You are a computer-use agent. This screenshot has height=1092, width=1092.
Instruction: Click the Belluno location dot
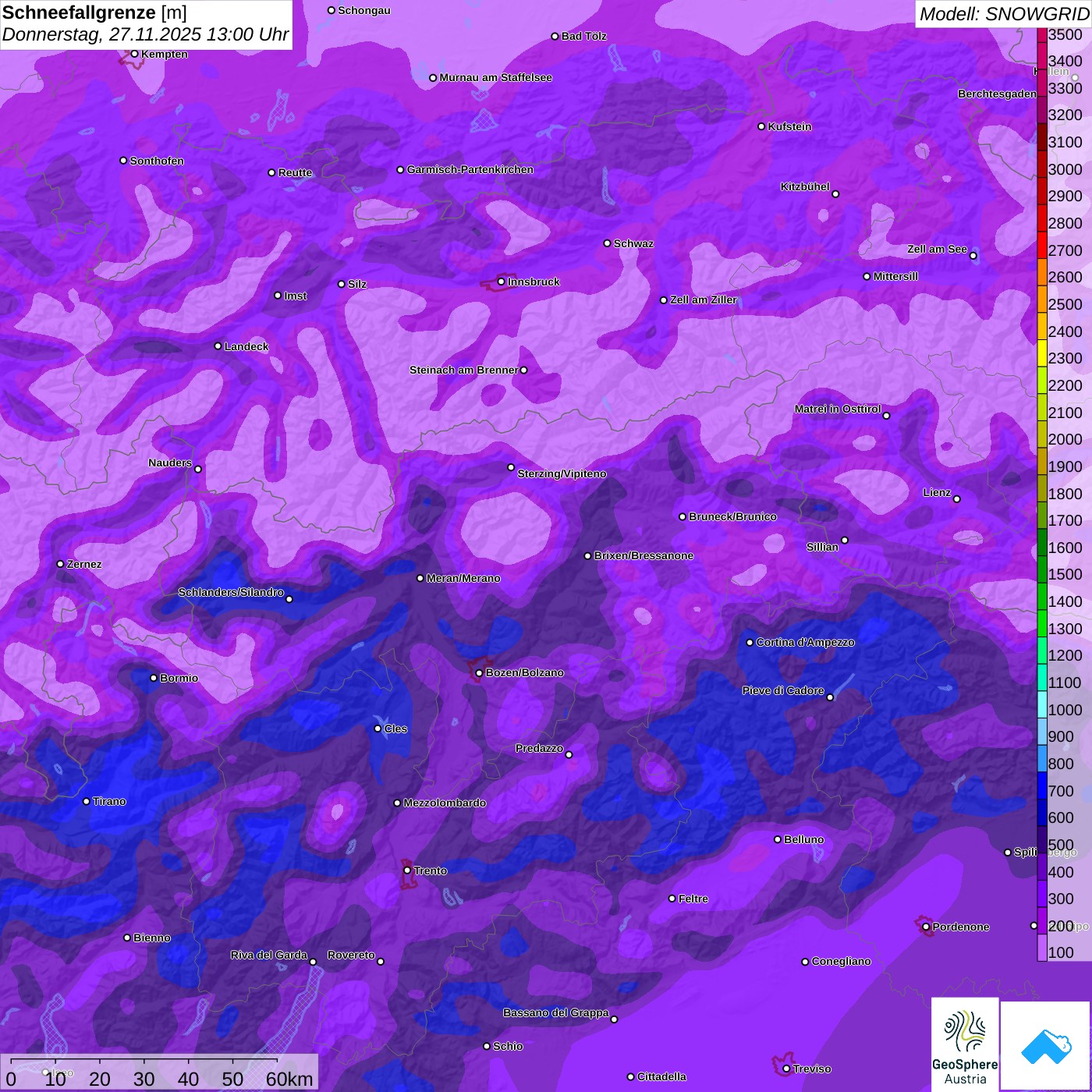pos(777,839)
